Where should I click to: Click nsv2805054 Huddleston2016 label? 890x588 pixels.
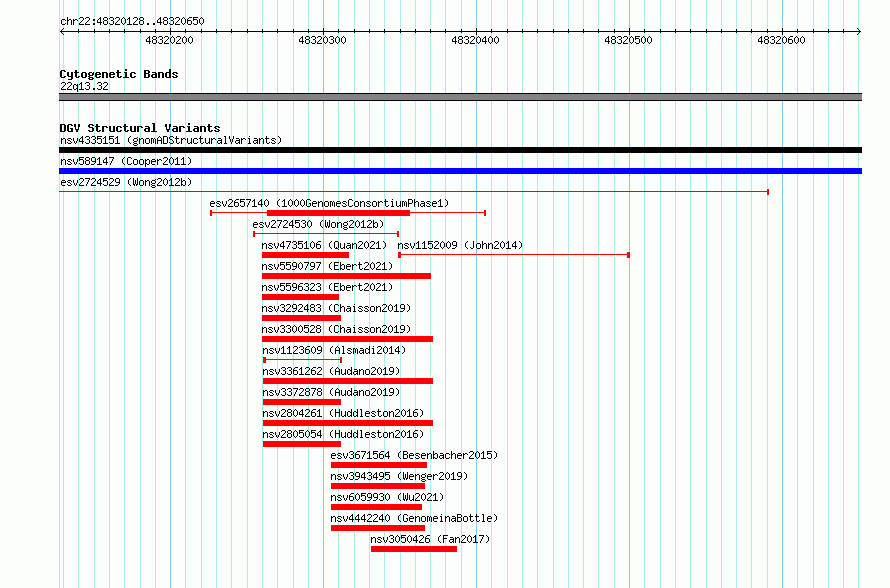click(343, 434)
